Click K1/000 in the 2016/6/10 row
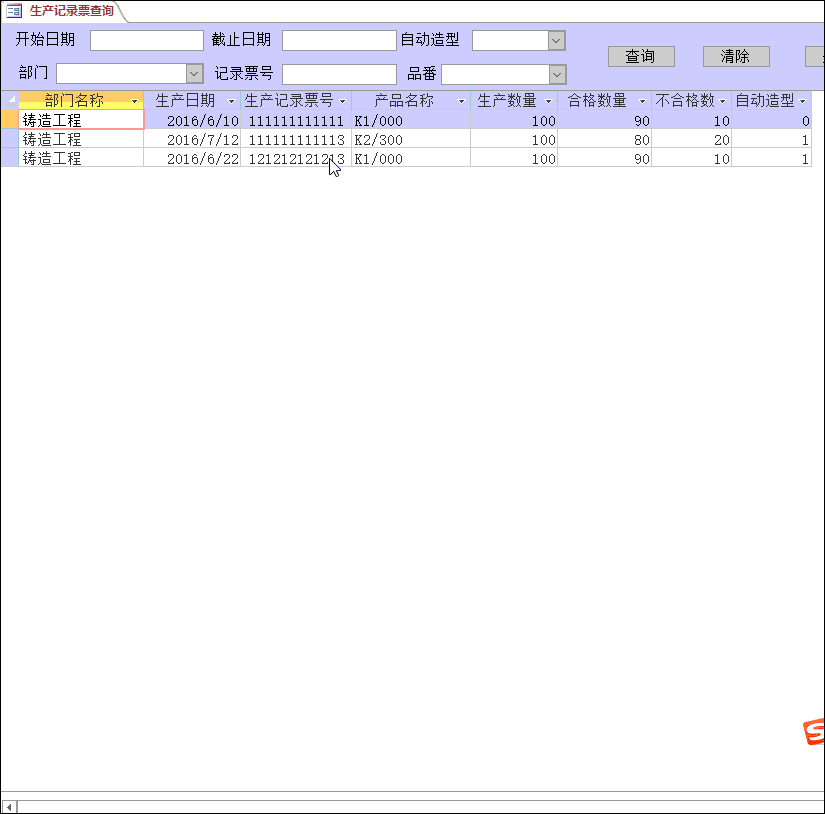The image size is (825, 814). [x=411, y=120]
